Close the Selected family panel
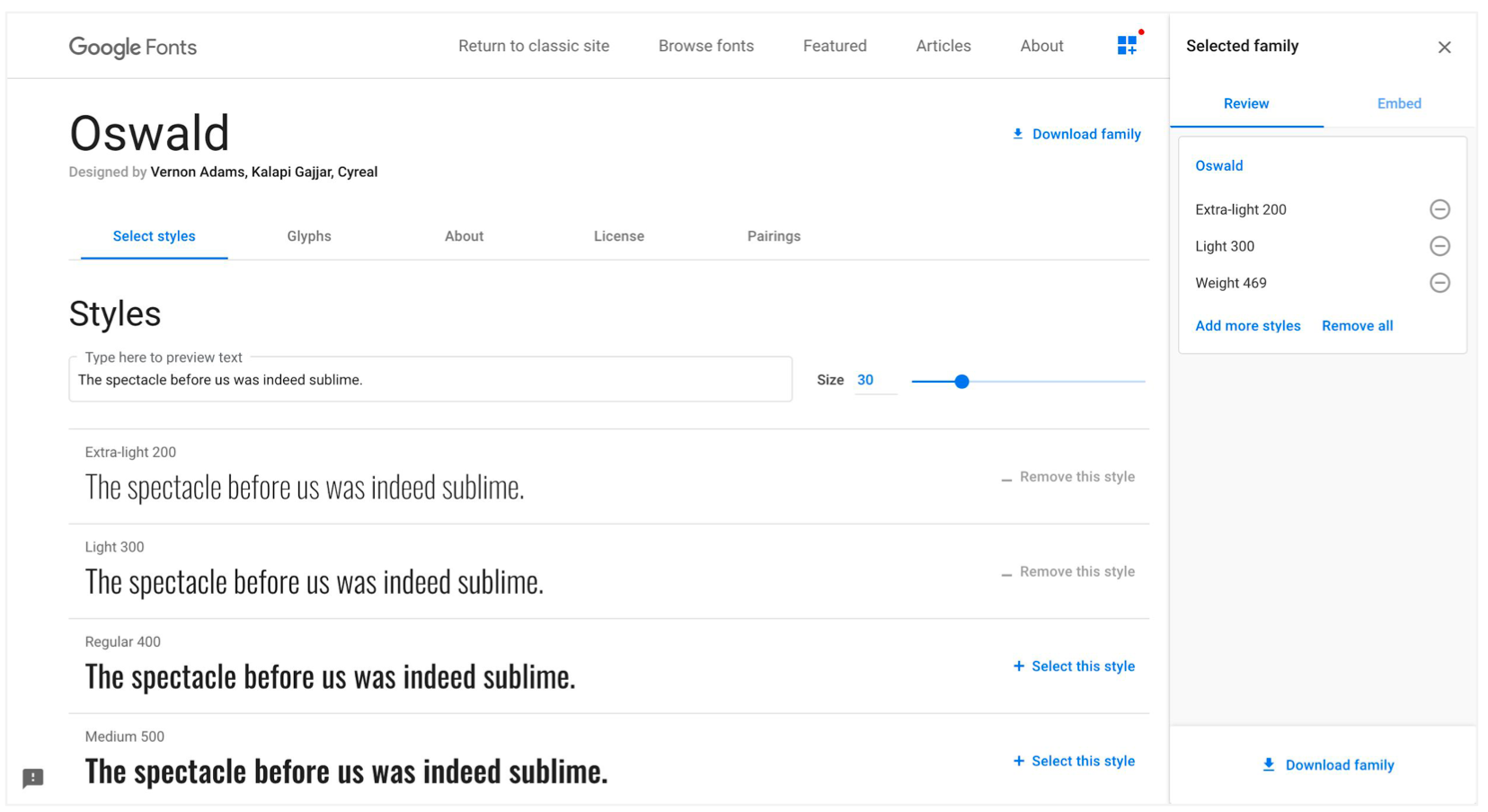The height and width of the screenshot is (812, 1488). [1444, 47]
